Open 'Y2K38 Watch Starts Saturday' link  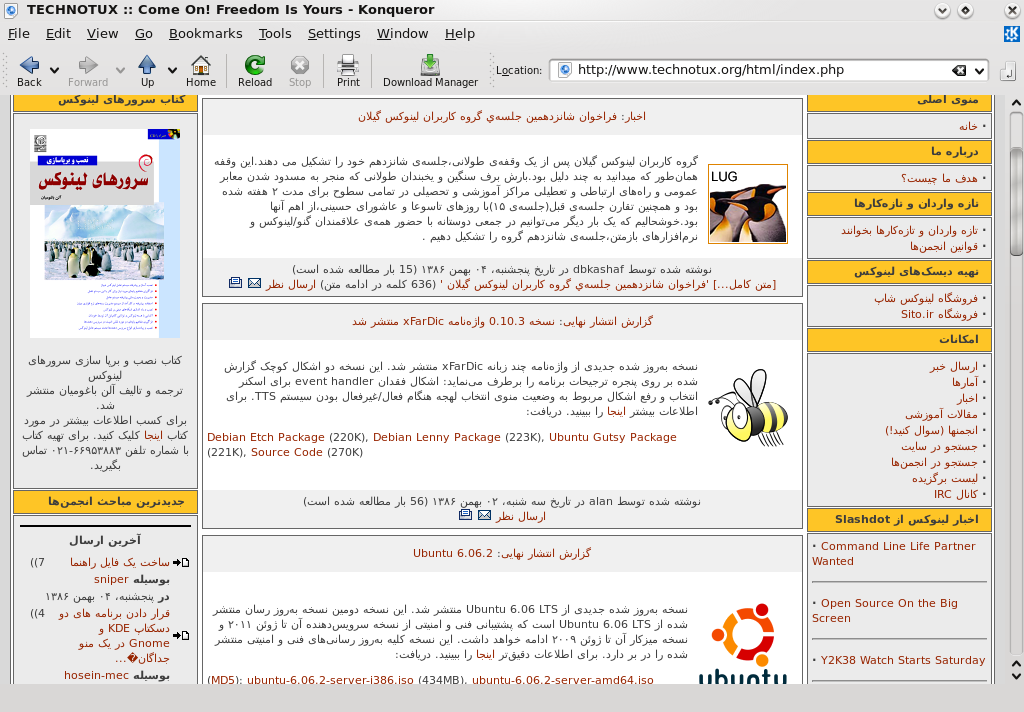tap(903, 660)
